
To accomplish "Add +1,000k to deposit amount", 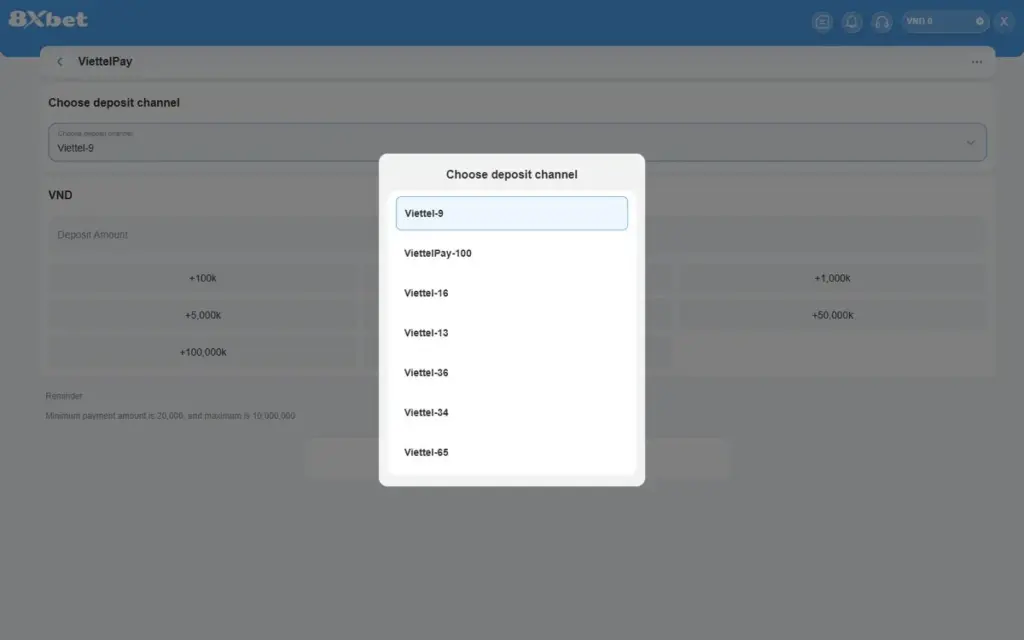I will coord(832,278).
